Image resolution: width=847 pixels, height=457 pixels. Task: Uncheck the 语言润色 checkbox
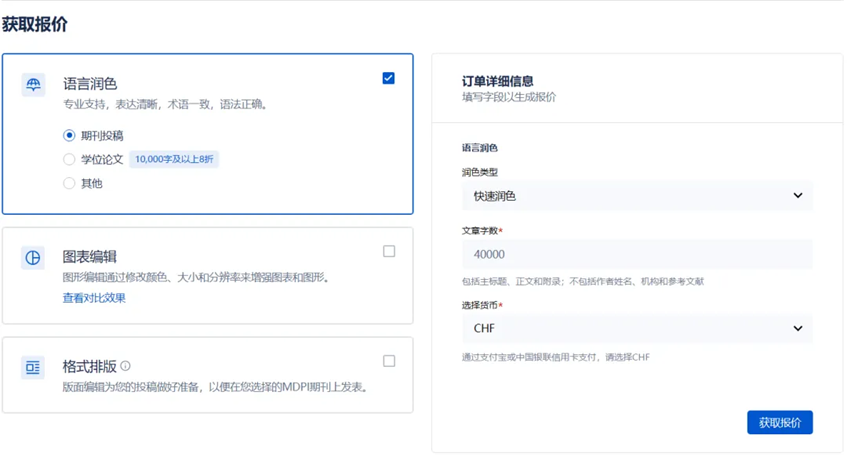pos(388,78)
